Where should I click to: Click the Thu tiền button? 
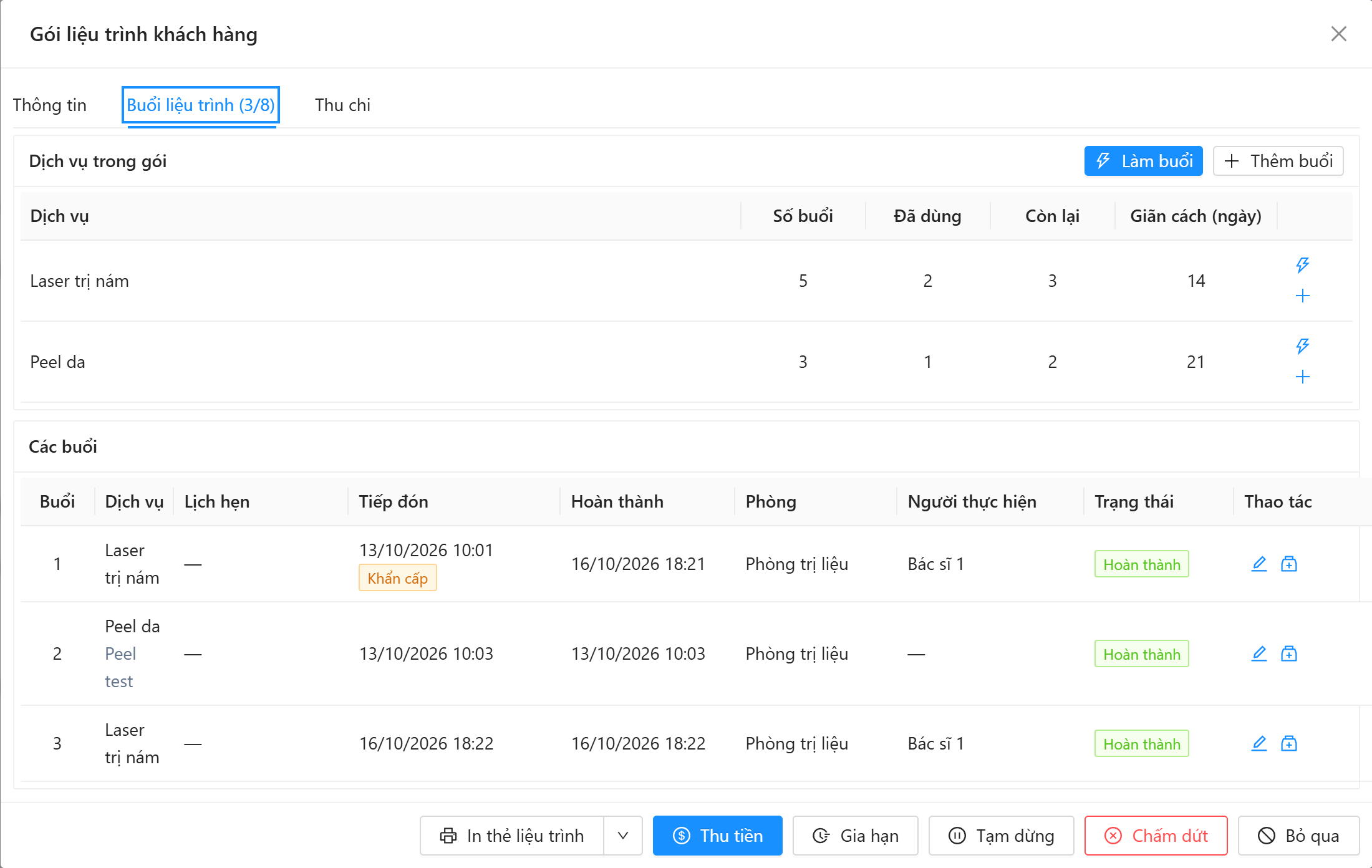click(x=718, y=836)
